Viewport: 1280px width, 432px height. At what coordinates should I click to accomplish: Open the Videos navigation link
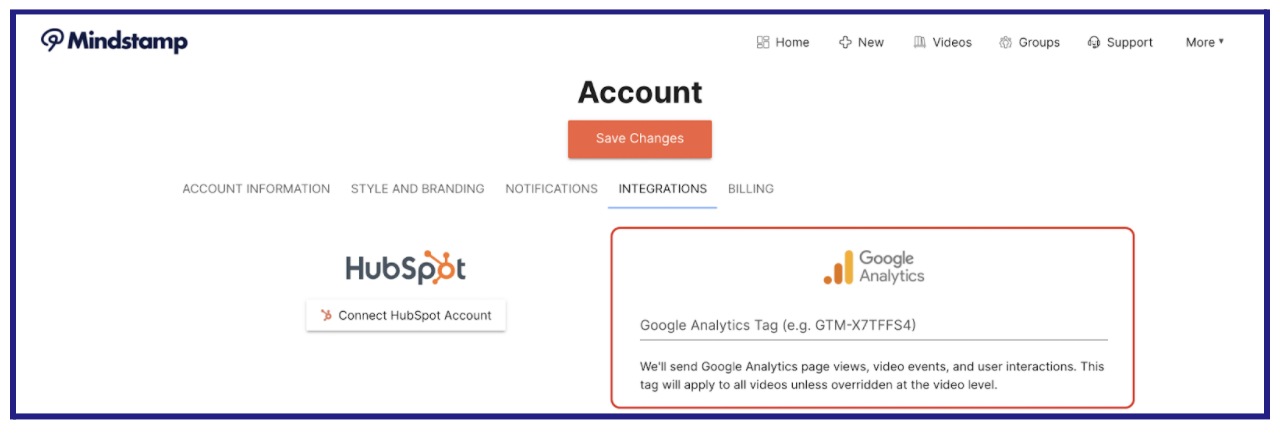click(951, 42)
